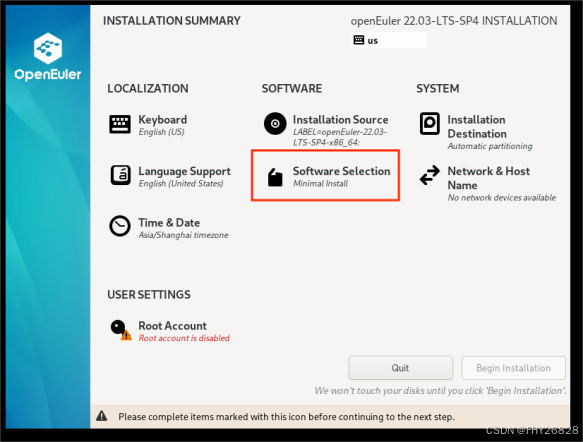Open Software Selection settings
Screen dimensions: 583x442
click(329, 176)
